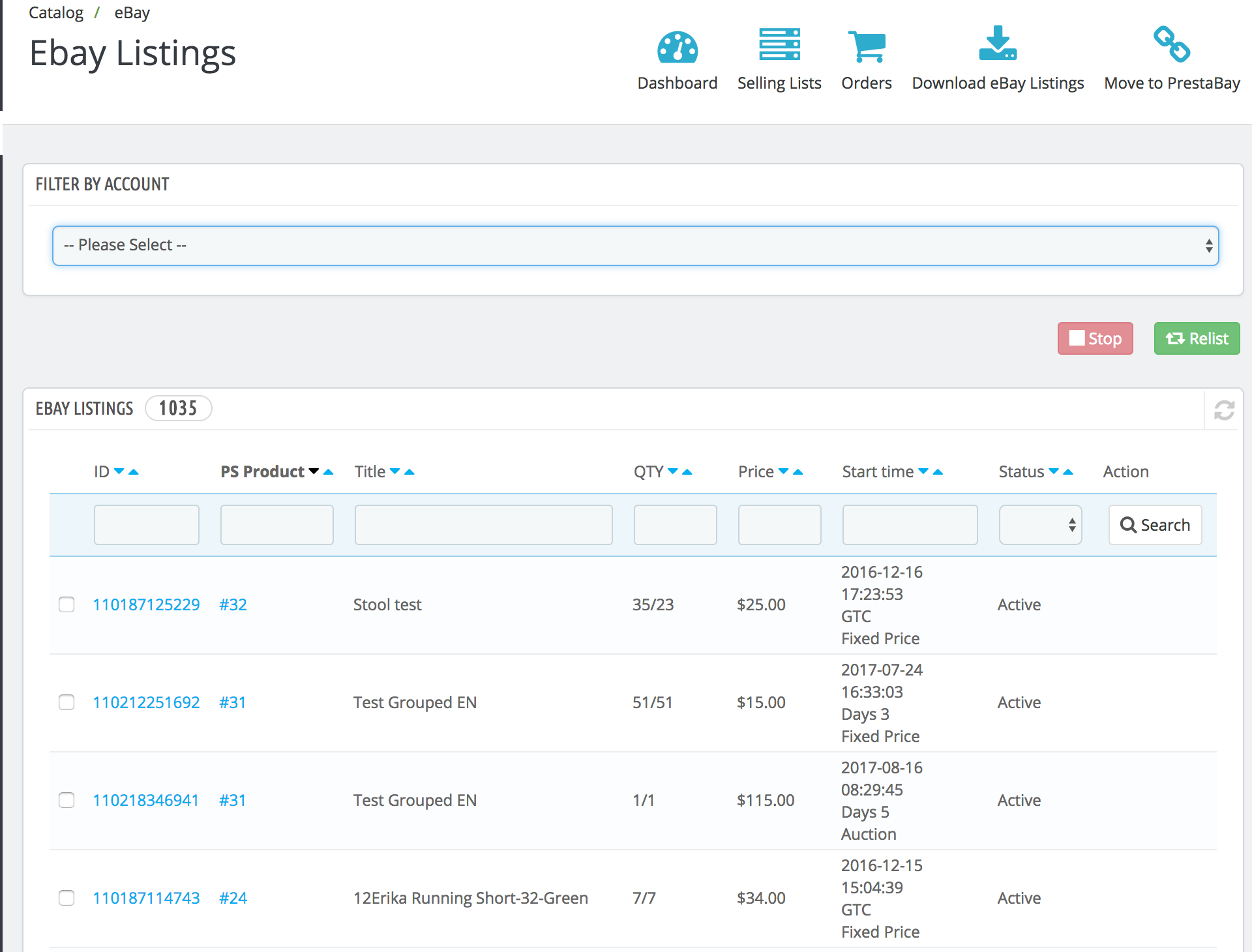Open Selling Lists server icon
The image size is (1252, 952).
[x=779, y=44]
